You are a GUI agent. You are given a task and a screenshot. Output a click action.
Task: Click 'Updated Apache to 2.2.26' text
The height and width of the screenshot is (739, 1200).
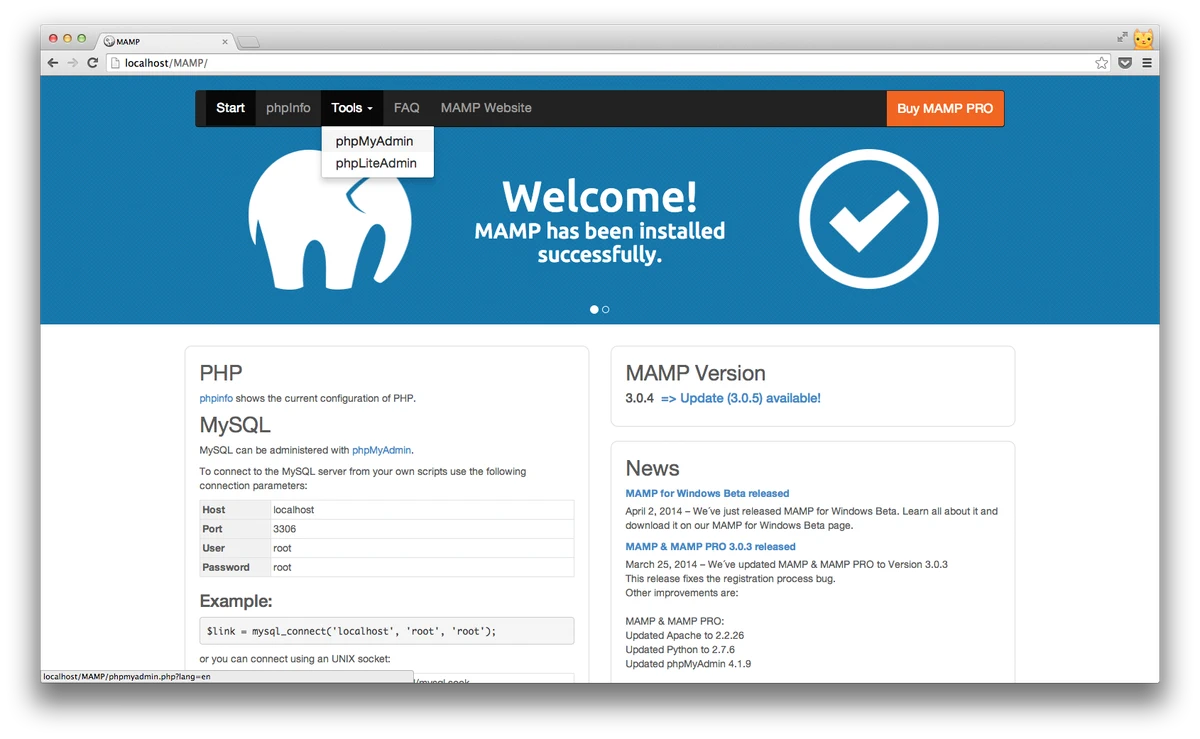685,635
